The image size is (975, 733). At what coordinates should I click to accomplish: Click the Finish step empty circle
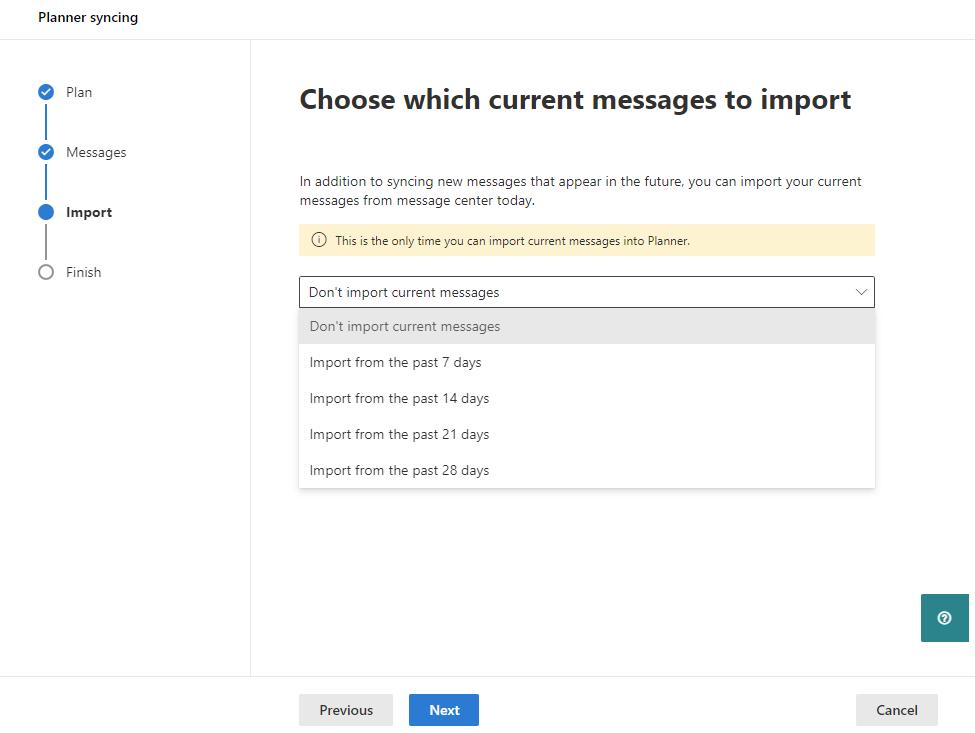[46, 272]
